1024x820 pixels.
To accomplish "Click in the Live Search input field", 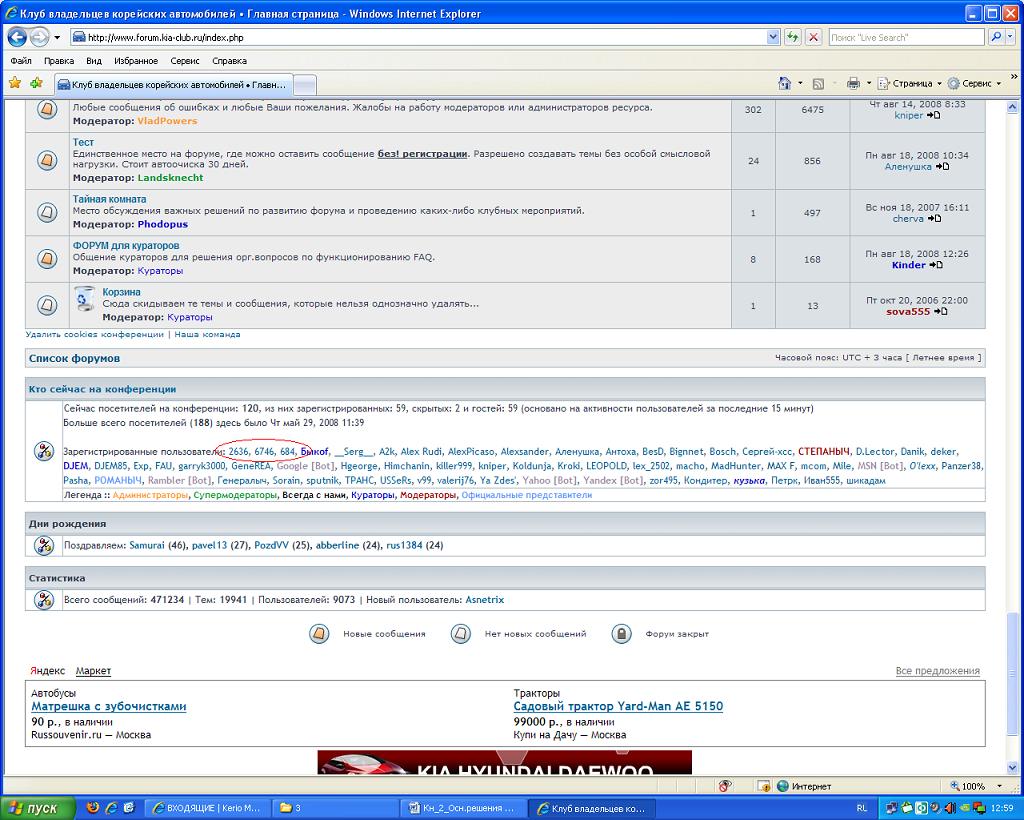I will click(x=905, y=37).
